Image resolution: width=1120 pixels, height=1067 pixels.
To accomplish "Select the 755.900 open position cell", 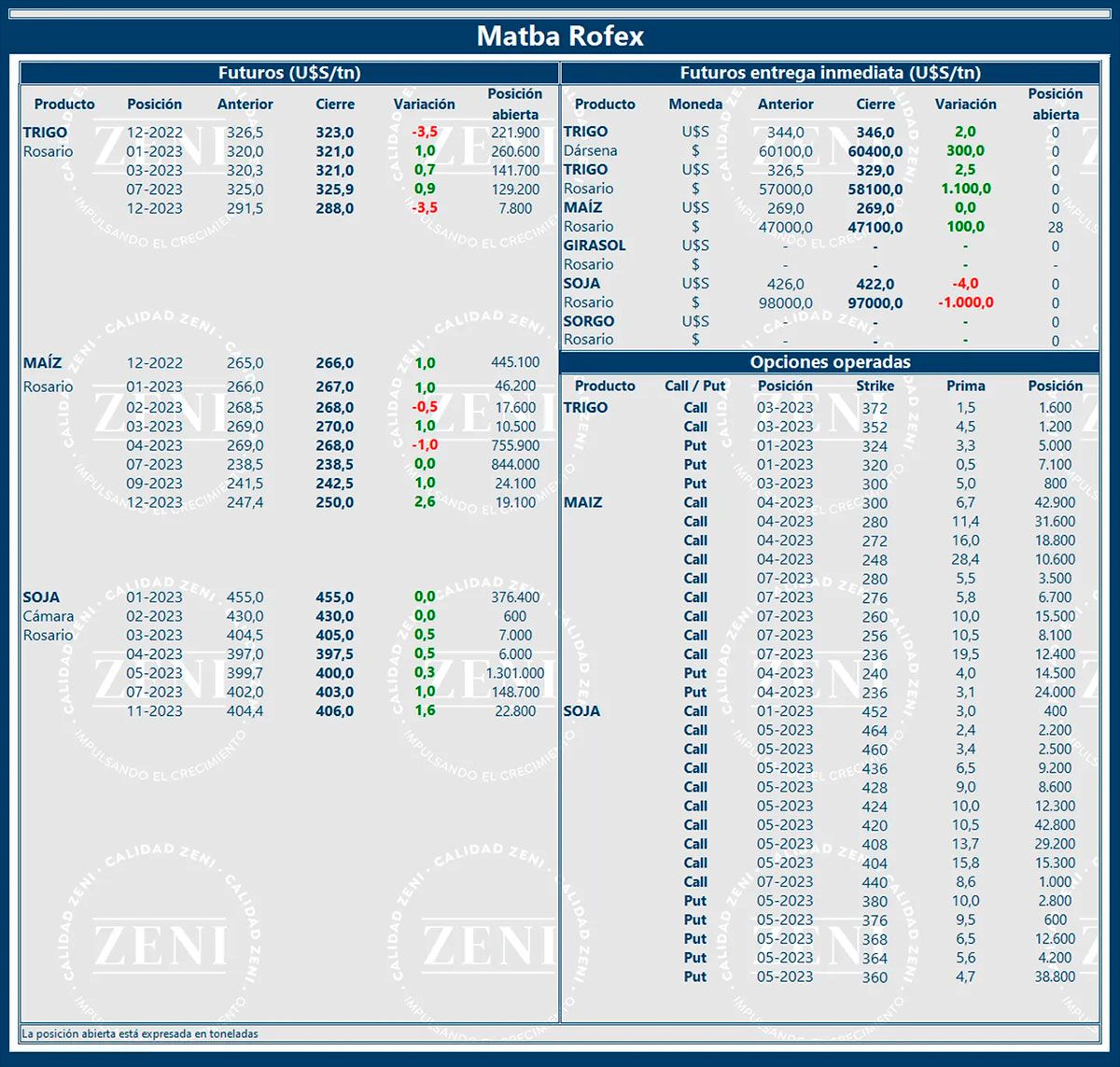I will [515, 446].
